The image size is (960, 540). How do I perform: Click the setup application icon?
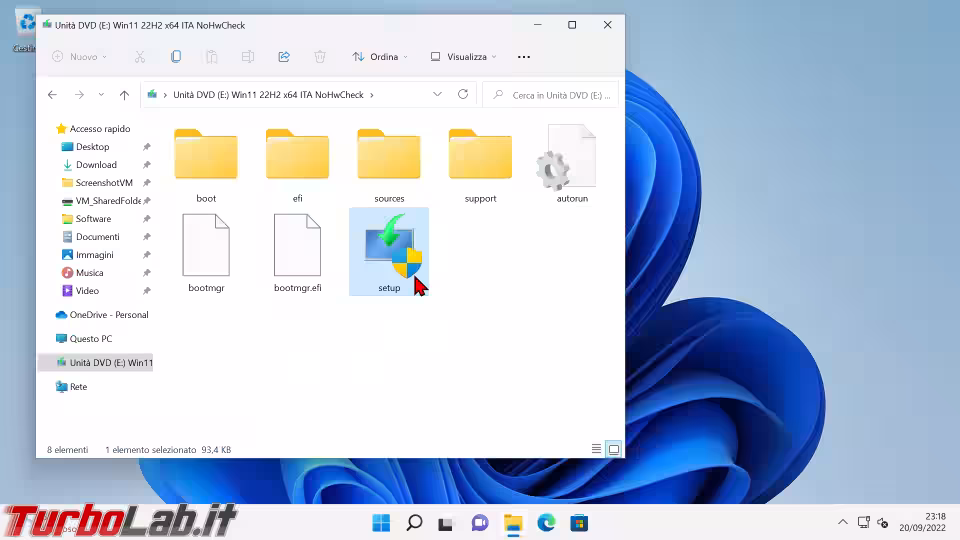pos(389,252)
